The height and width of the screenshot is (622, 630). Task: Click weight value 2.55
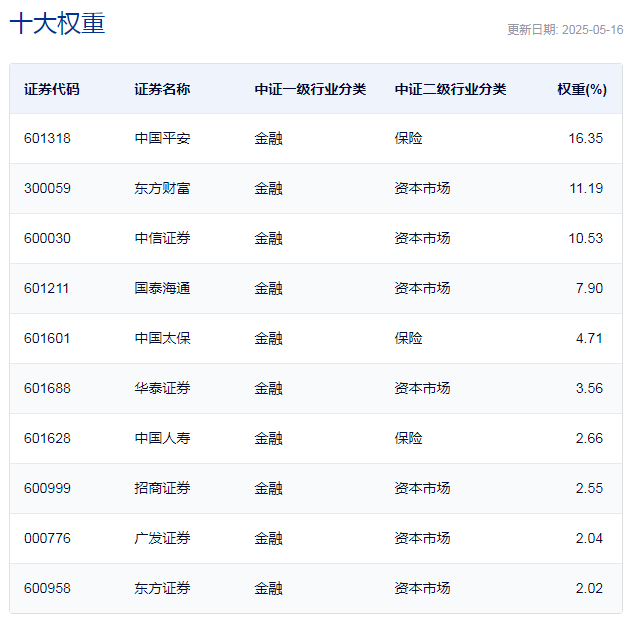click(x=589, y=488)
